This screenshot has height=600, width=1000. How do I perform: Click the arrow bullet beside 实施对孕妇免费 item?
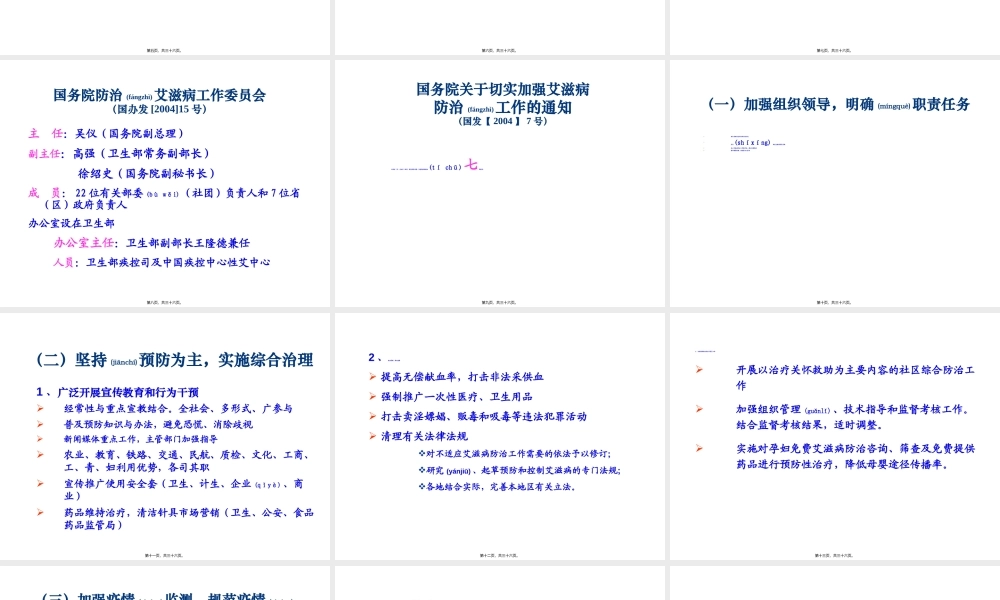pyautogui.click(x=700, y=448)
